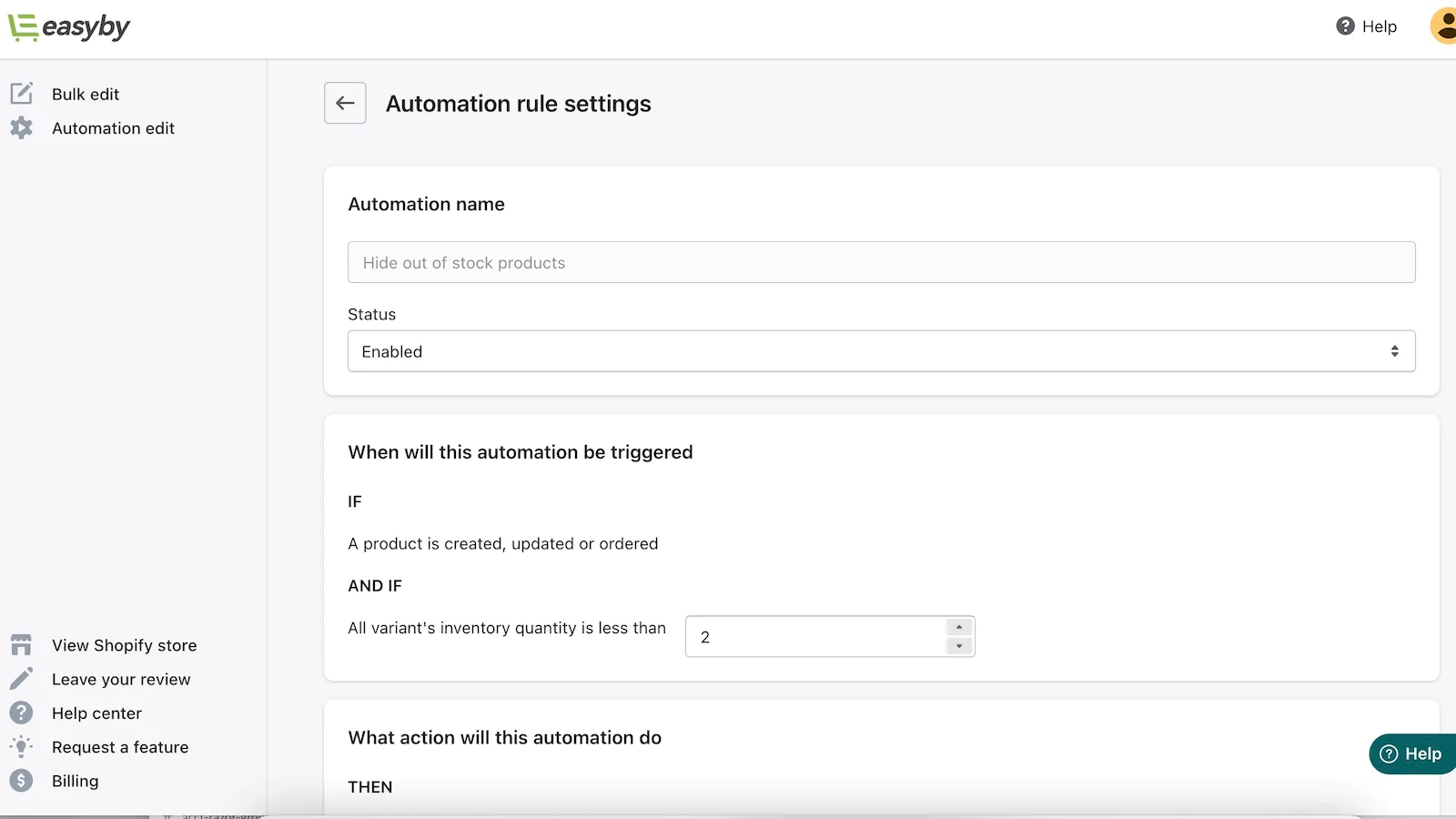This screenshot has width=1456, height=819.
Task: Open the Status dropdown set to Enabled
Action: tap(881, 351)
